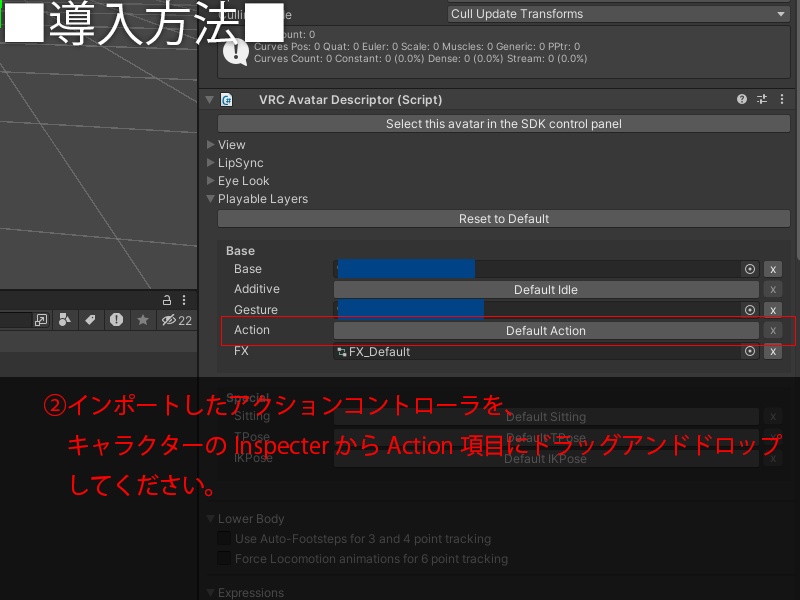Viewport: 800px width, 600px height.
Task: Open the three-dot menu of VRC Avatar Descriptor
Action: click(x=782, y=99)
